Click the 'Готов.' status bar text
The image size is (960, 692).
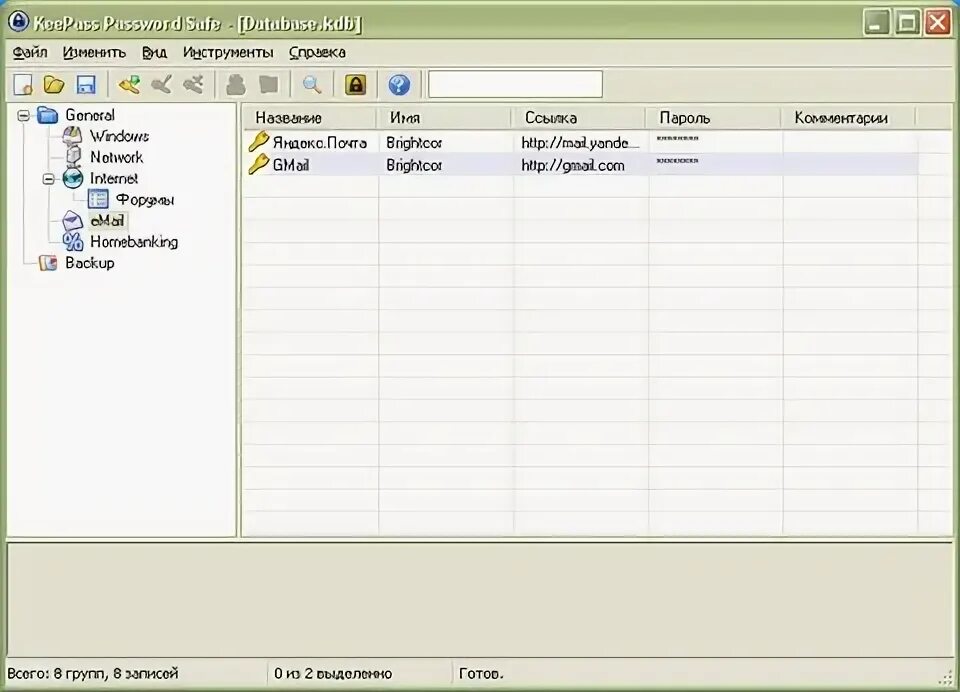click(x=481, y=674)
